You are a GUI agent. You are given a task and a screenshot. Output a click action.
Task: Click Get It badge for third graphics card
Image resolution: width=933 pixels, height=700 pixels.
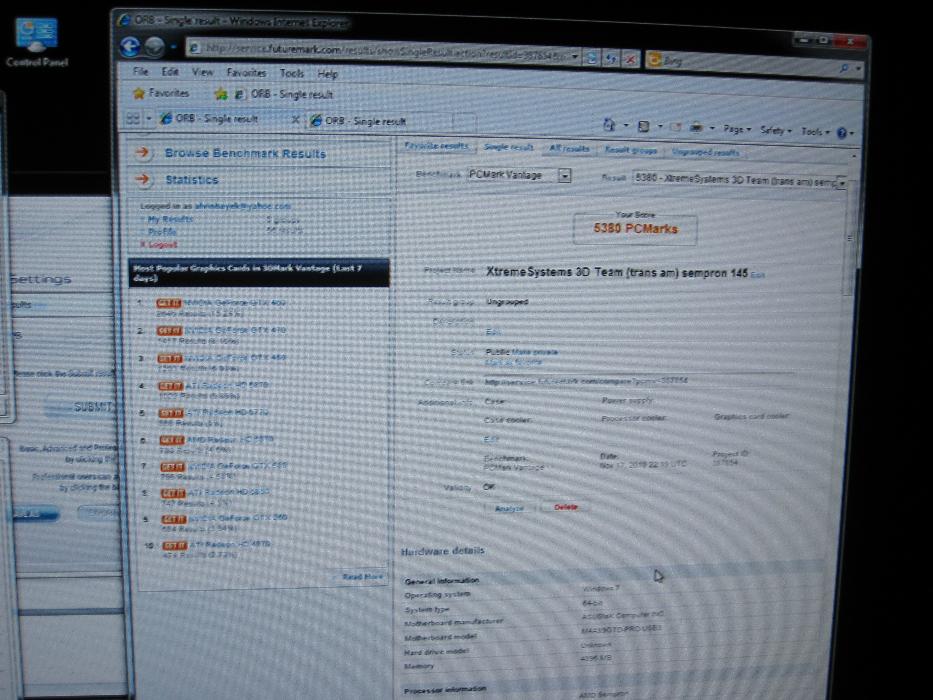pyautogui.click(x=170, y=358)
